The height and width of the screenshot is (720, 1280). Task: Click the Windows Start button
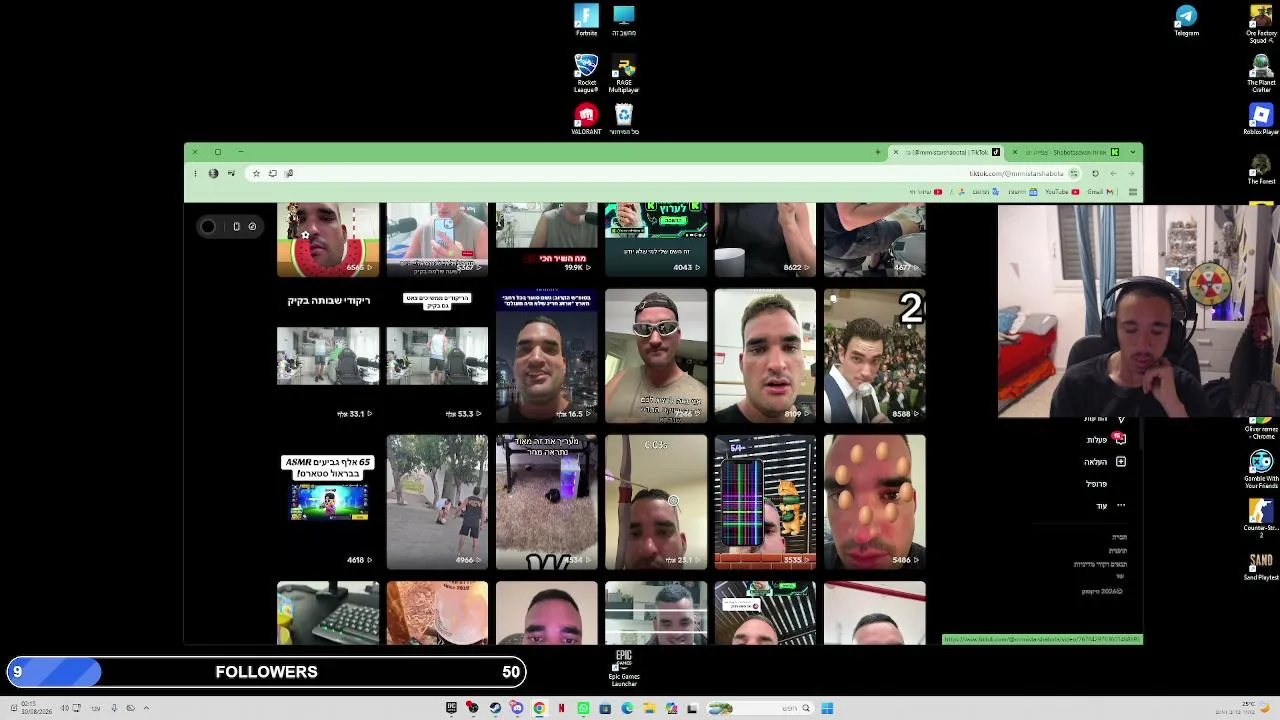(827, 708)
